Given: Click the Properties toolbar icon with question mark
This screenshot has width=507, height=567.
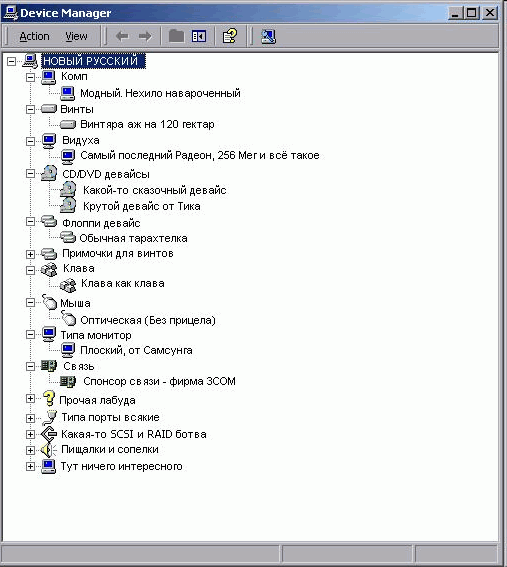Looking at the screenshot, I should pyautogui.click(x=230, y=36).
